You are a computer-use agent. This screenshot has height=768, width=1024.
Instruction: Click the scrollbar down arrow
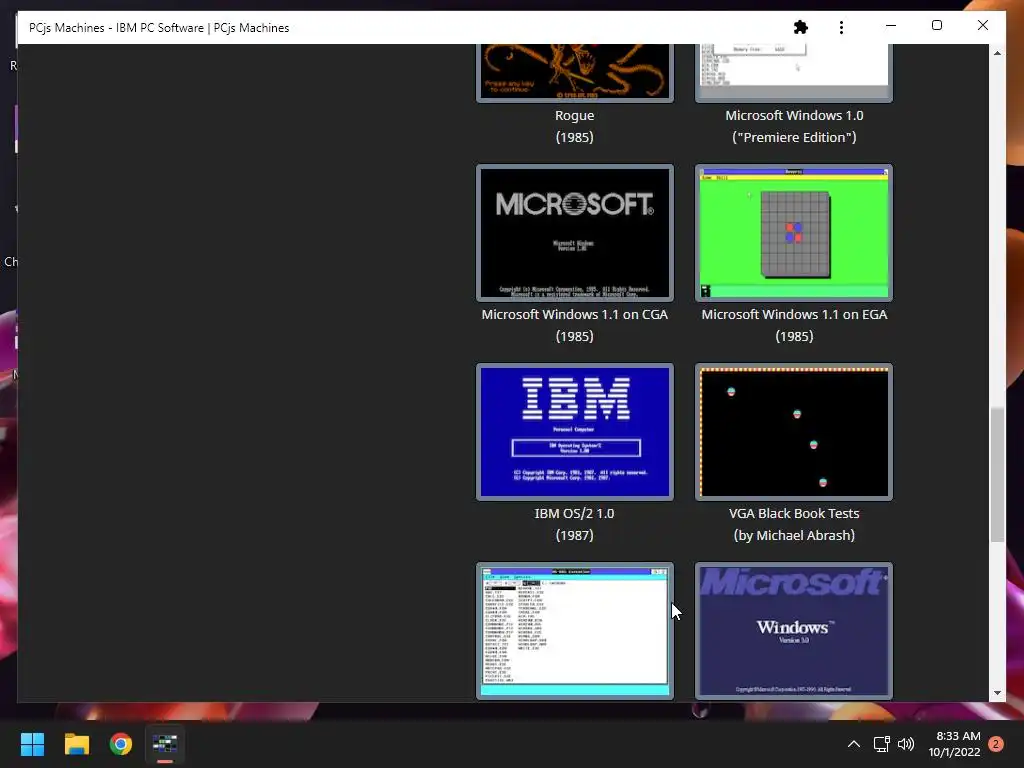click(x=997, y=693)
